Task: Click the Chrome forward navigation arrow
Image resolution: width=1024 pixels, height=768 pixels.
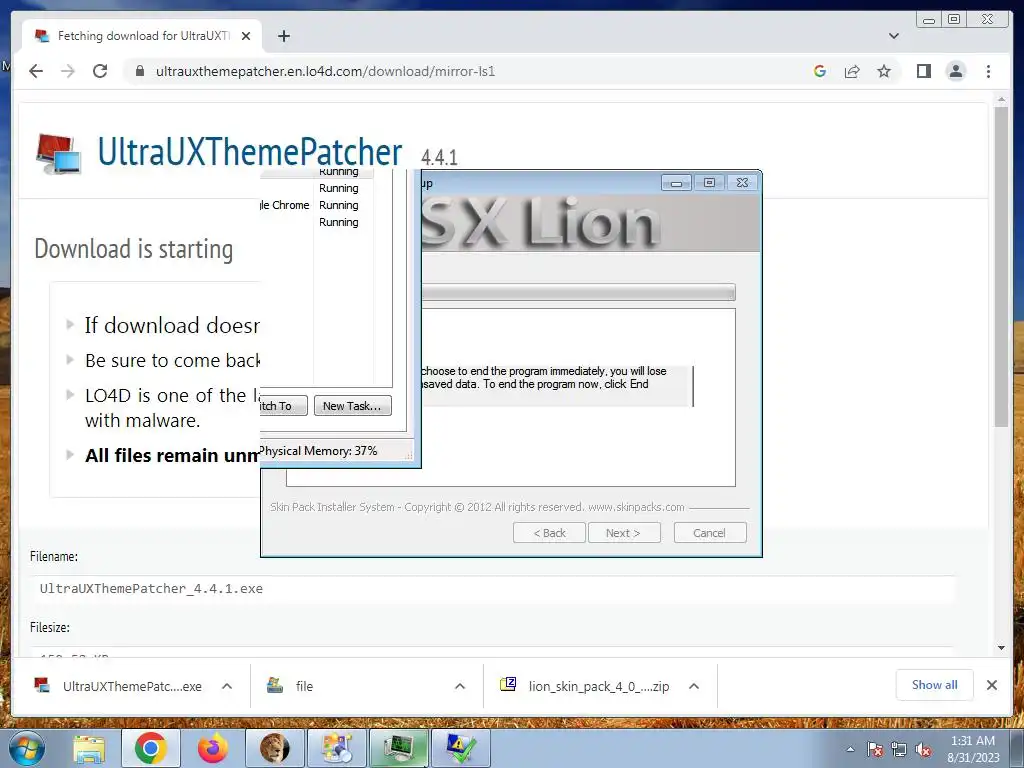Action: tap(68, 71)
